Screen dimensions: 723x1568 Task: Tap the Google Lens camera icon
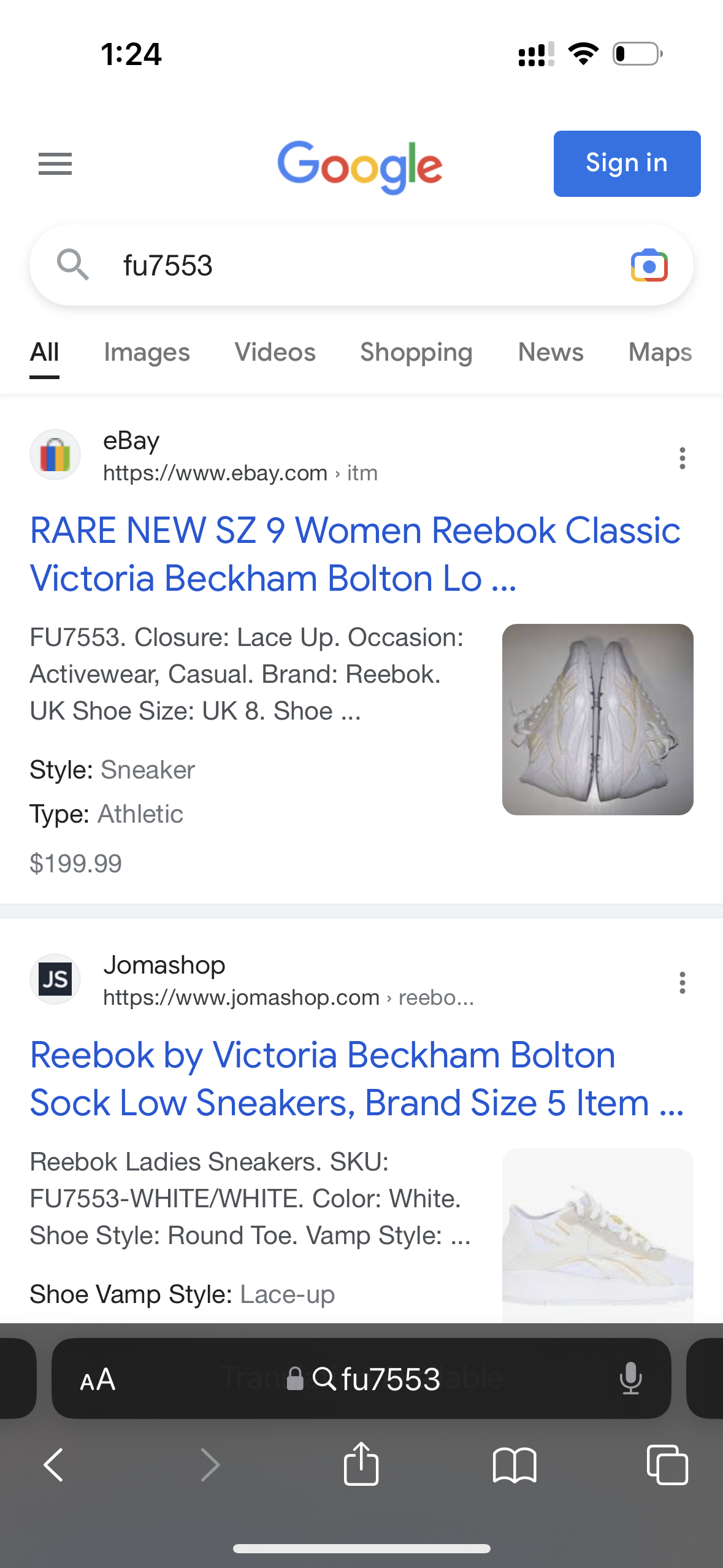pyautogui.click(x=649, y=266)
